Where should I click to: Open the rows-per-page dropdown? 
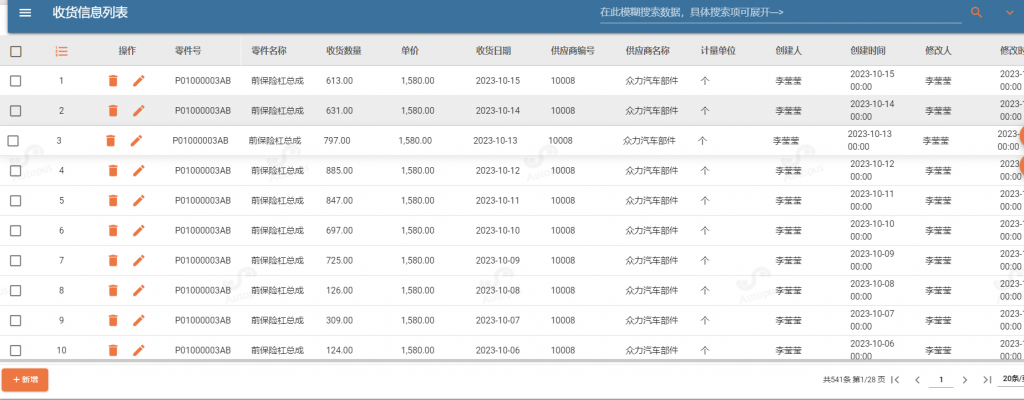coord(1012,379)
